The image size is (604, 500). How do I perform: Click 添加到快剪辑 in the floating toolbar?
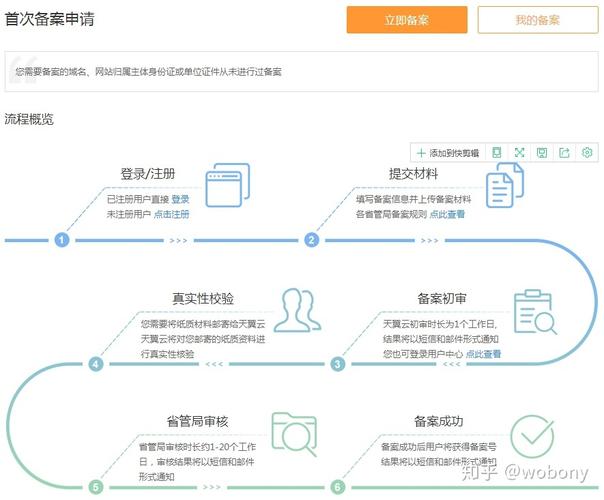(448, 153)
